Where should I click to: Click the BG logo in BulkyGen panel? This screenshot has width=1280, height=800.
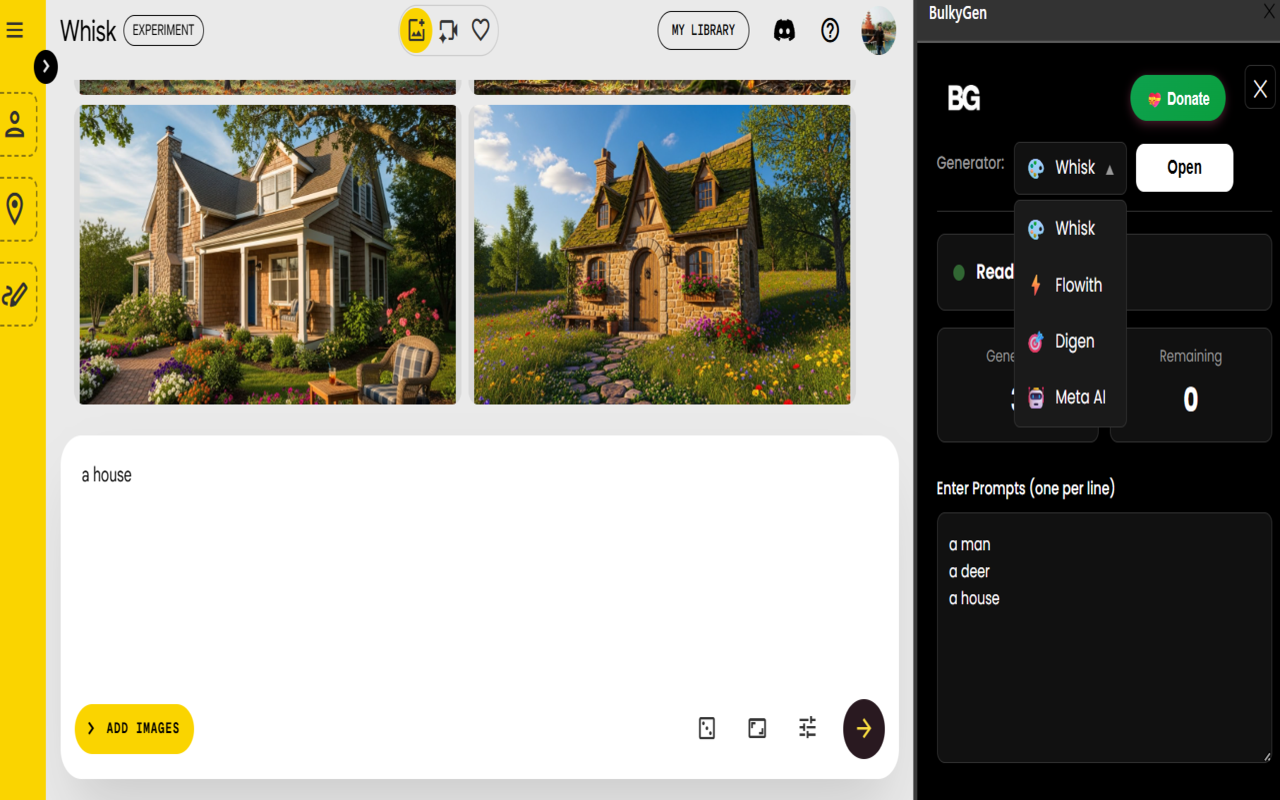tap(964, 98)
